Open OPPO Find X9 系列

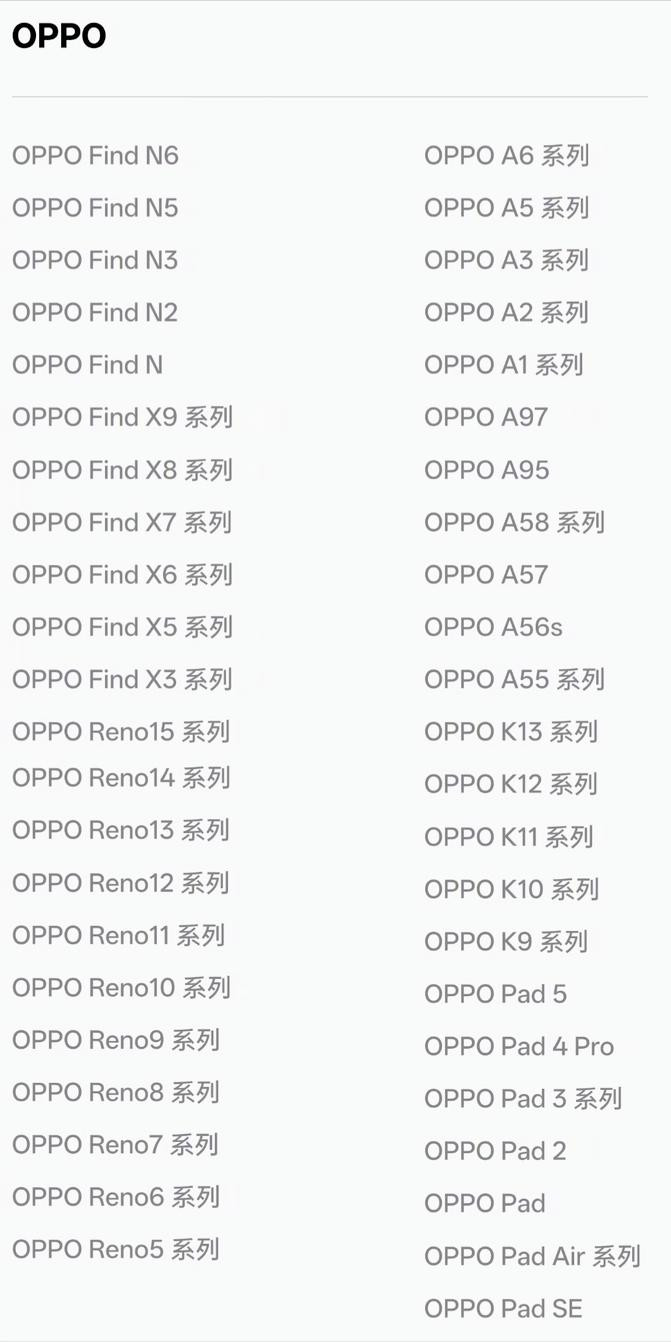(x=122, y=418)
